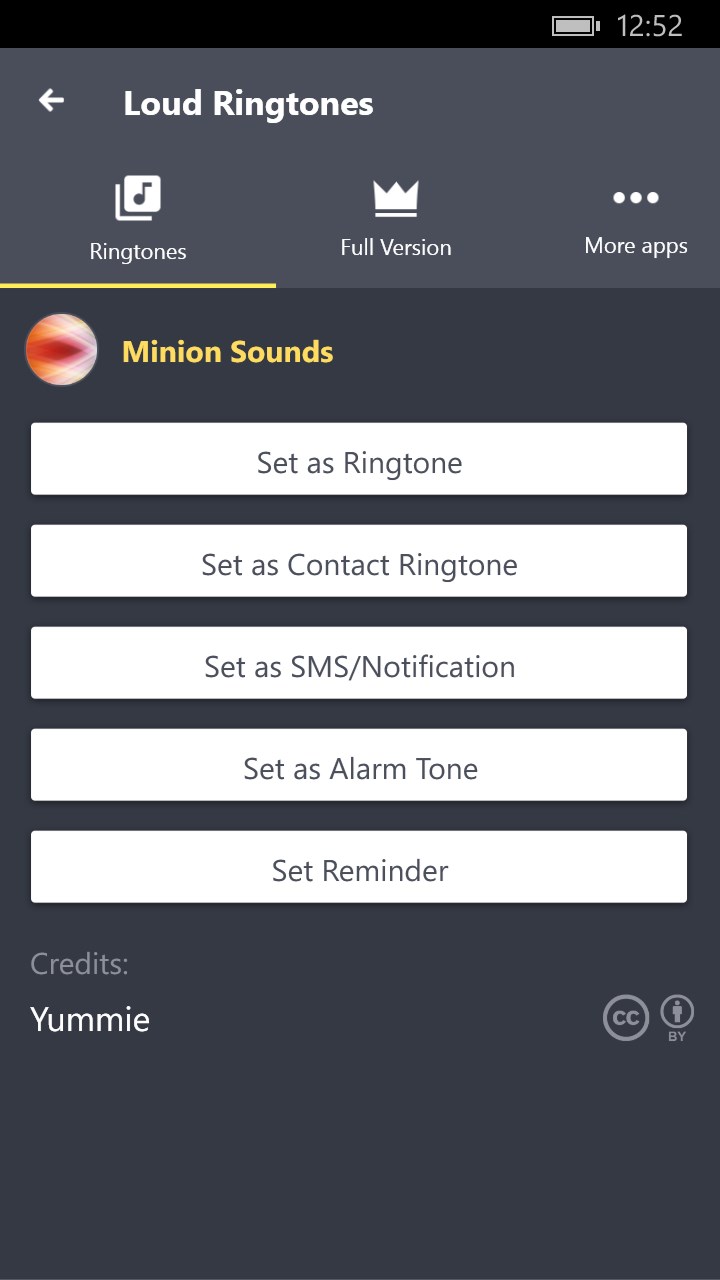
Task: Tap the Set Reminder button
Action: pyautogui.click(x=359, y=871)
